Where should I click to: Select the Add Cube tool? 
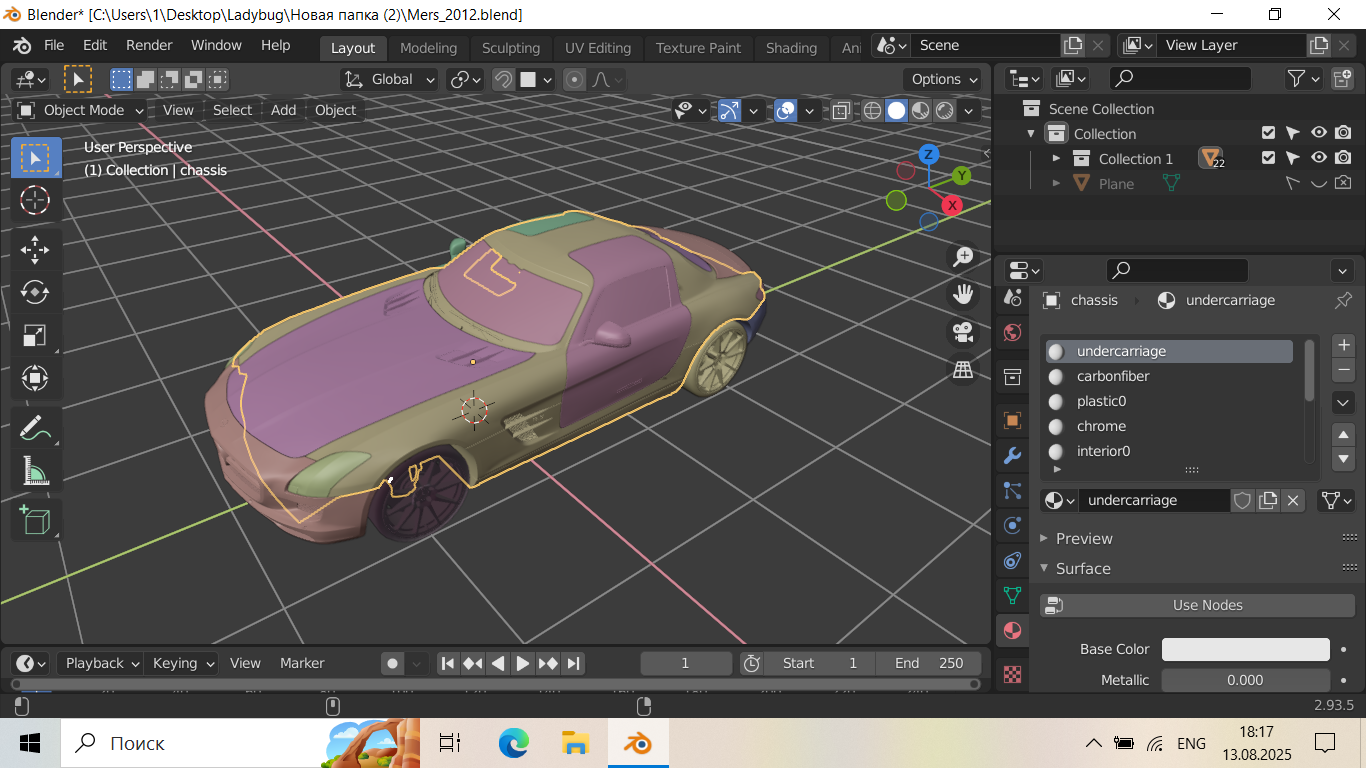(x=35, y=520)
